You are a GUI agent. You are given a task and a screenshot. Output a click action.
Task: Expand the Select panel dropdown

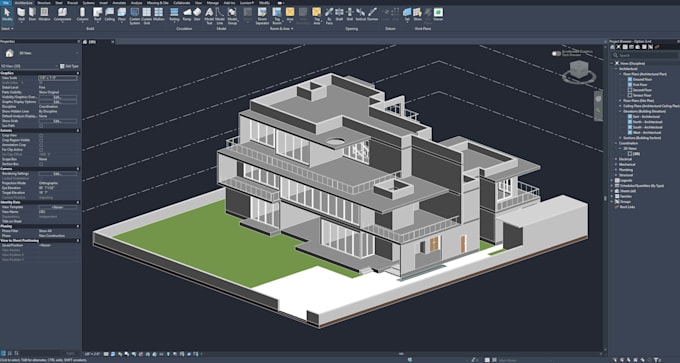pos(7,29)
